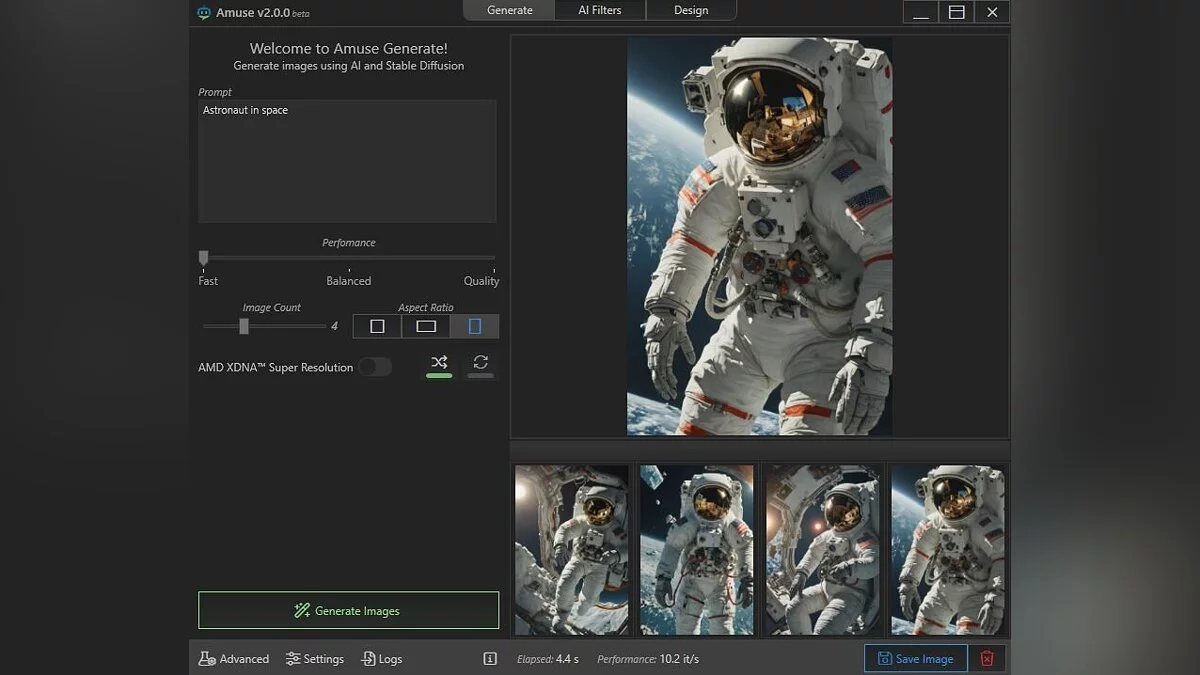This screenshot has height=675, width=1200.
Task: Click into the Prompt text field
Action: 347,160
